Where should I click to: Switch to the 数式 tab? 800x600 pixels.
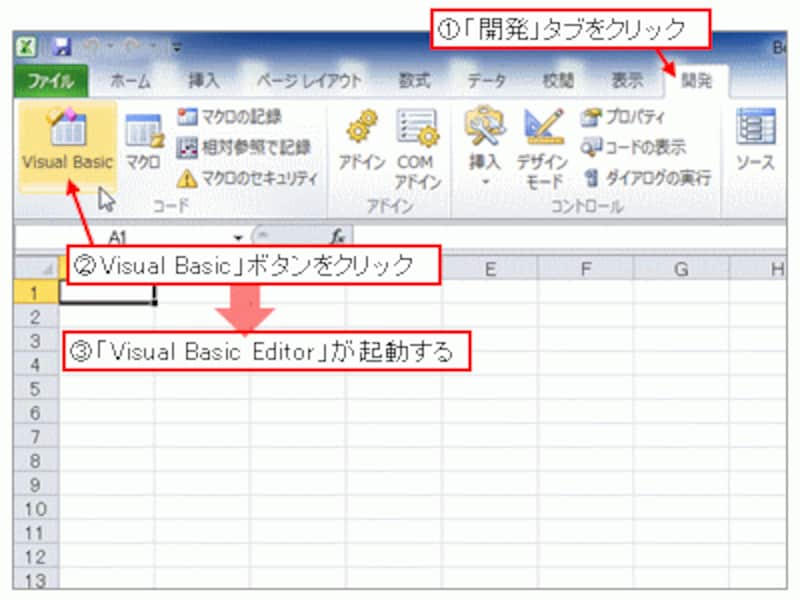coord(414,81)
